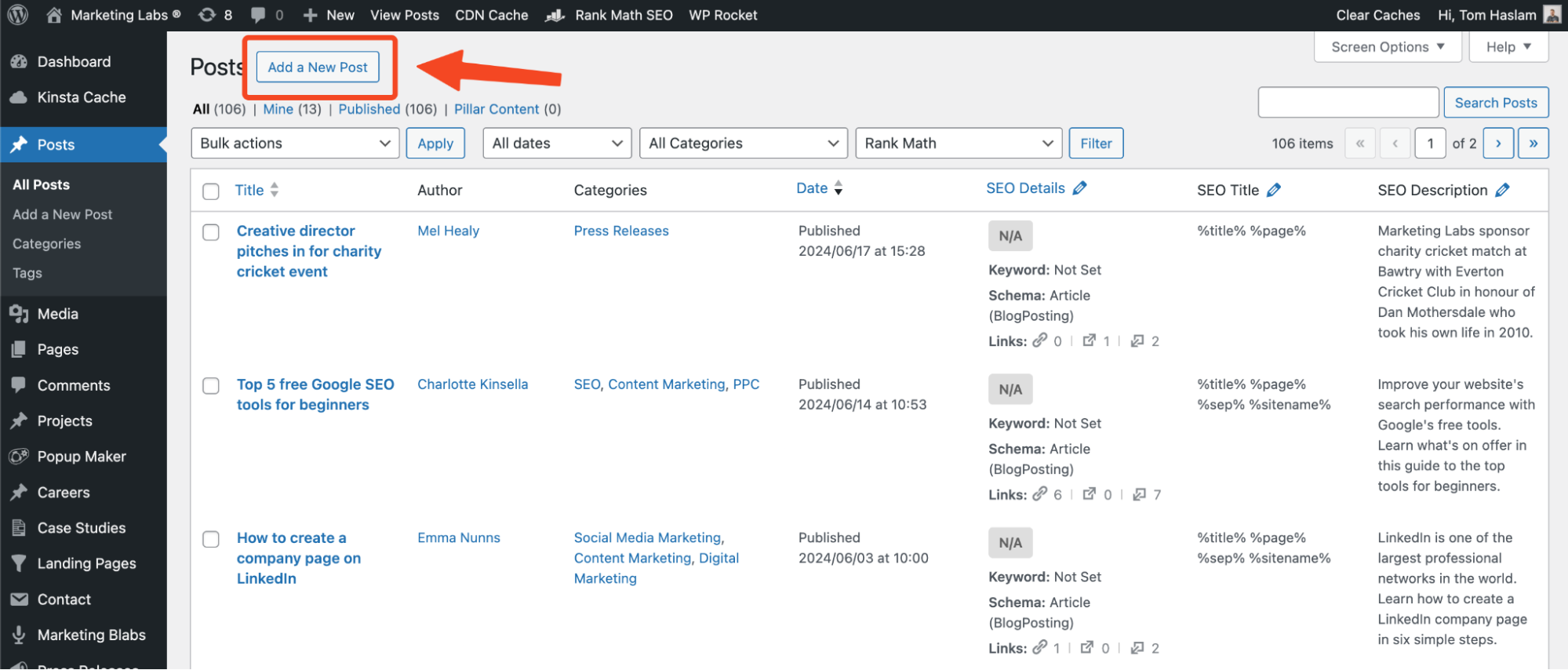The width and height of the screenshot is (1568, 670).
Task: Open the Top 5 free Google SEO tools post
Action: click(x=315, y=395)
